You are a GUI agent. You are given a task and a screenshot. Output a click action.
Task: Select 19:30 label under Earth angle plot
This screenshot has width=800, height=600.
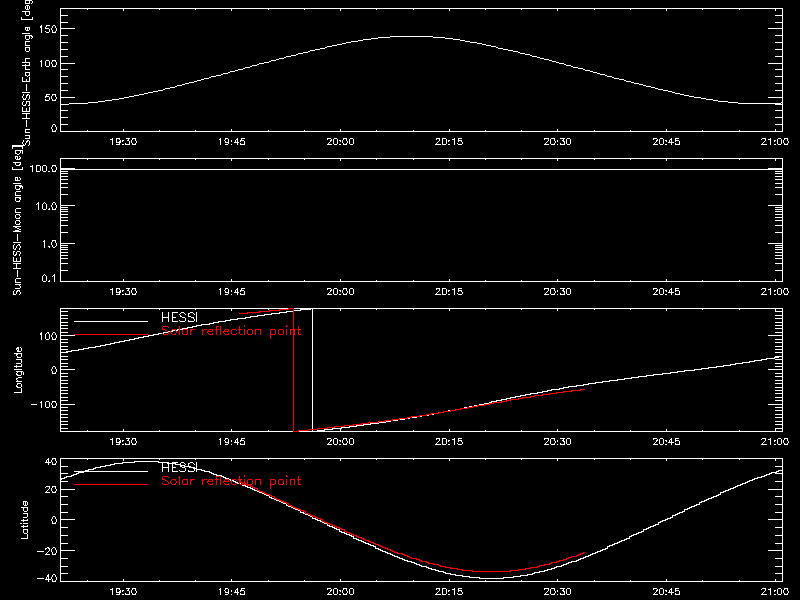[x=123, y=142]
